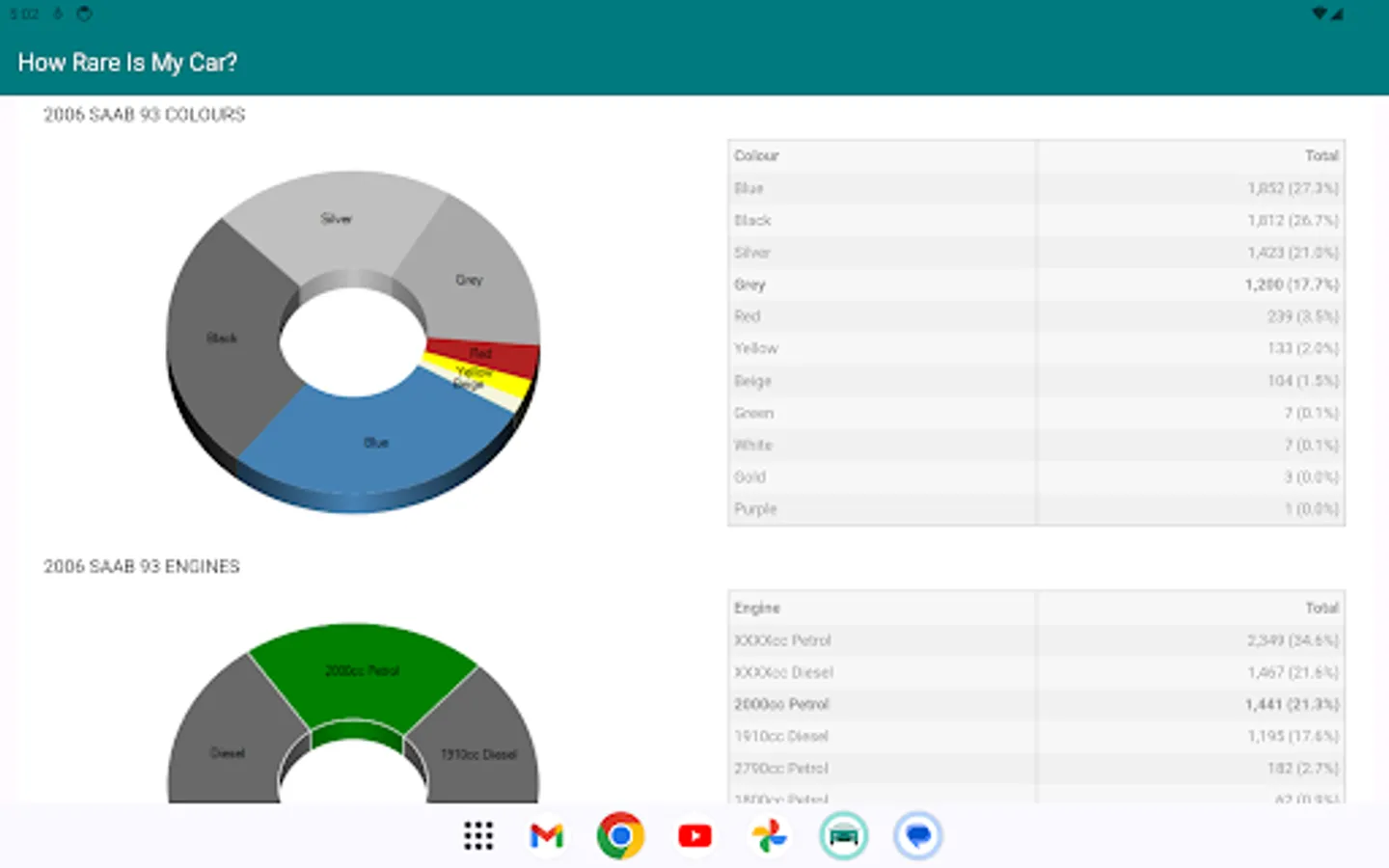Launch Gmail from the taskbar

pos(547,836)
